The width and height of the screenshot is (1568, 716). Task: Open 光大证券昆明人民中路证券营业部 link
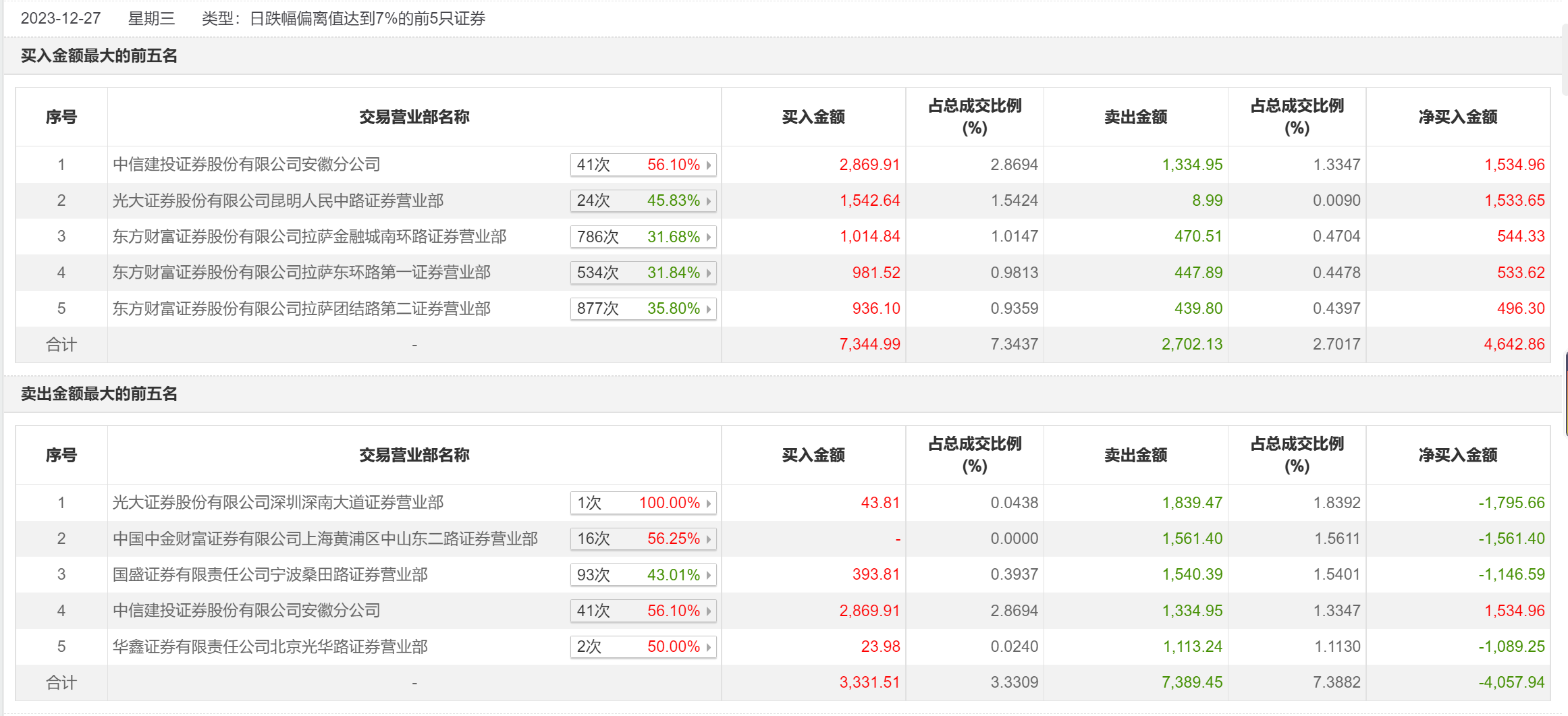(x=277, y=200)
